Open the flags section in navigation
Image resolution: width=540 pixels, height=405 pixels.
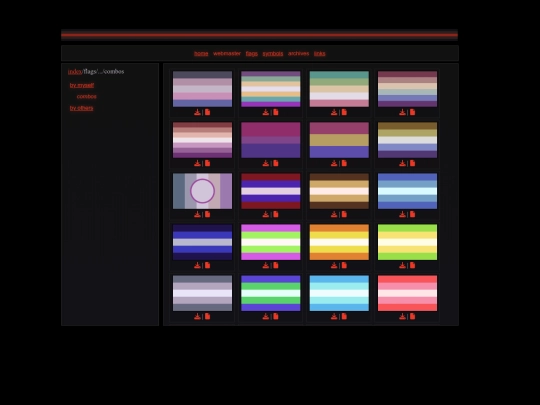coord(252,53)
